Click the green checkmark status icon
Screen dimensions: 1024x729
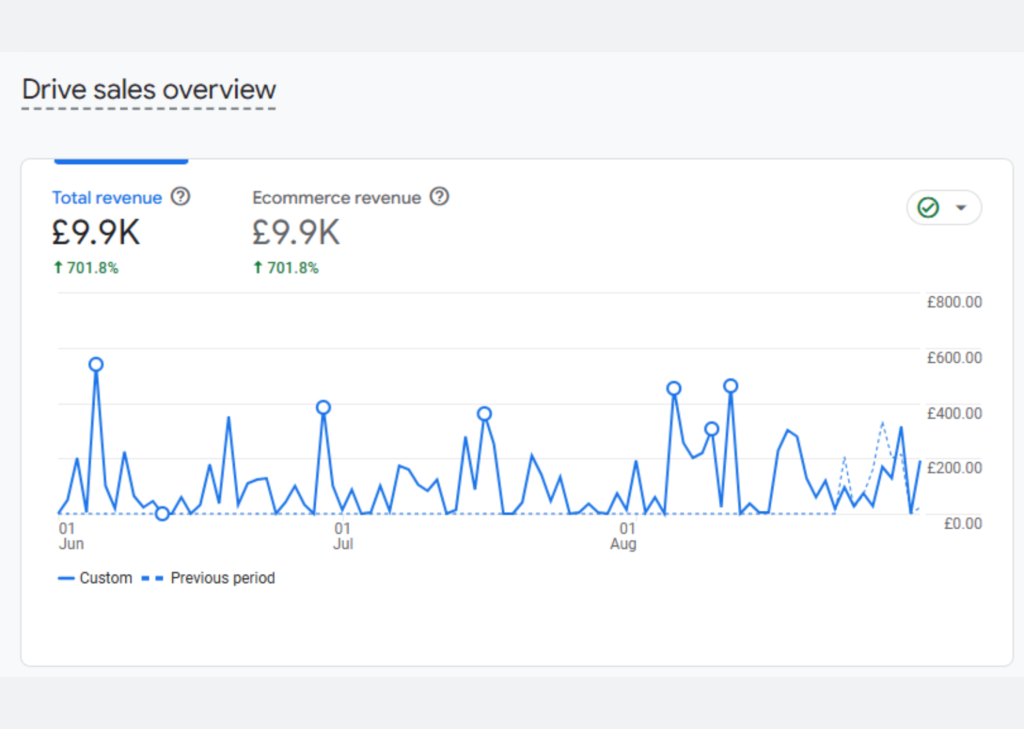pyautogui.click(x=928, y=208)
